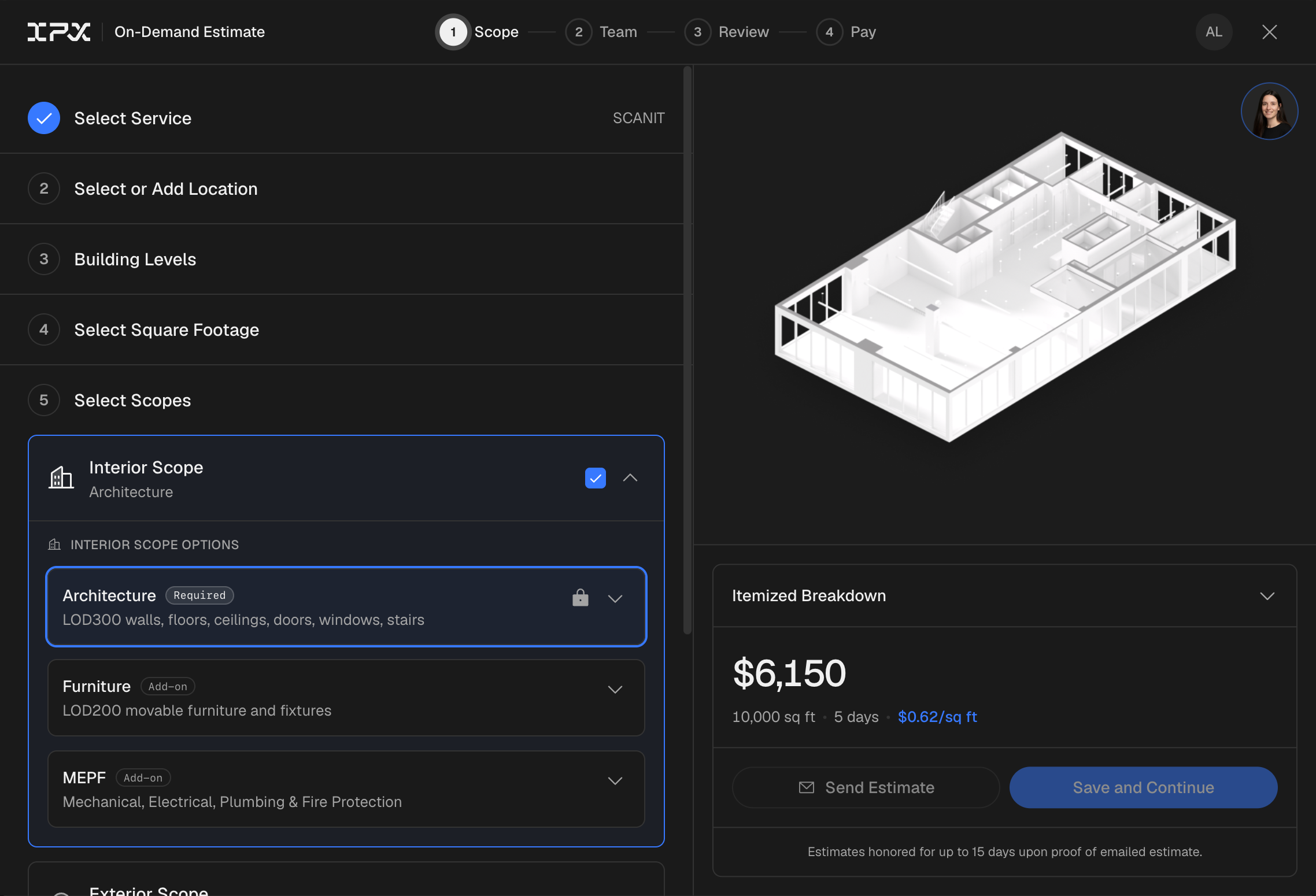This screenshot has width=1316, height=896.
Task: Go to the Team step
Action: (601, 32)
